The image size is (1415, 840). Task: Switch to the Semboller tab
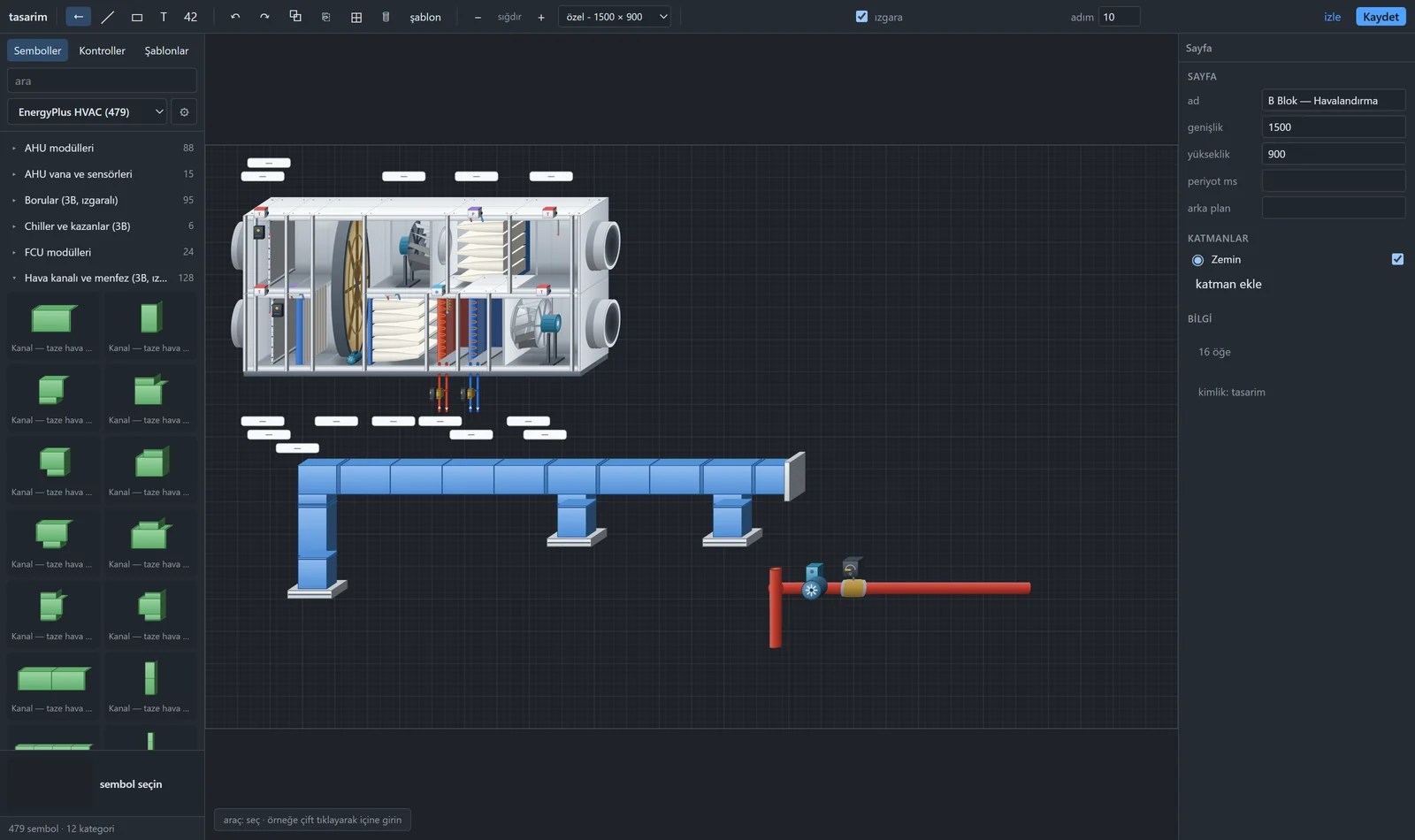(x=38, y=50)
